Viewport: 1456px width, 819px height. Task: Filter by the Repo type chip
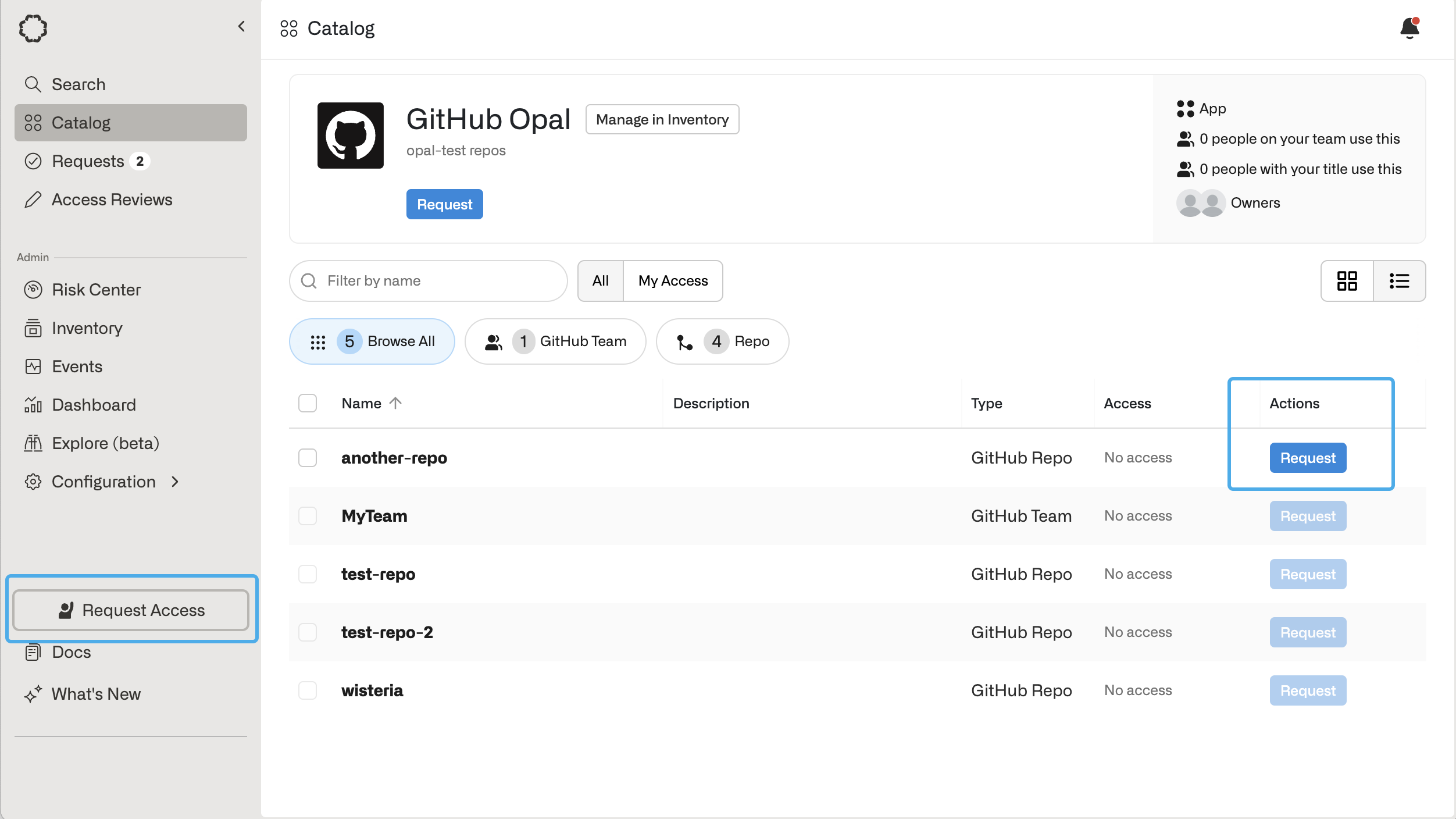point(722,341)
